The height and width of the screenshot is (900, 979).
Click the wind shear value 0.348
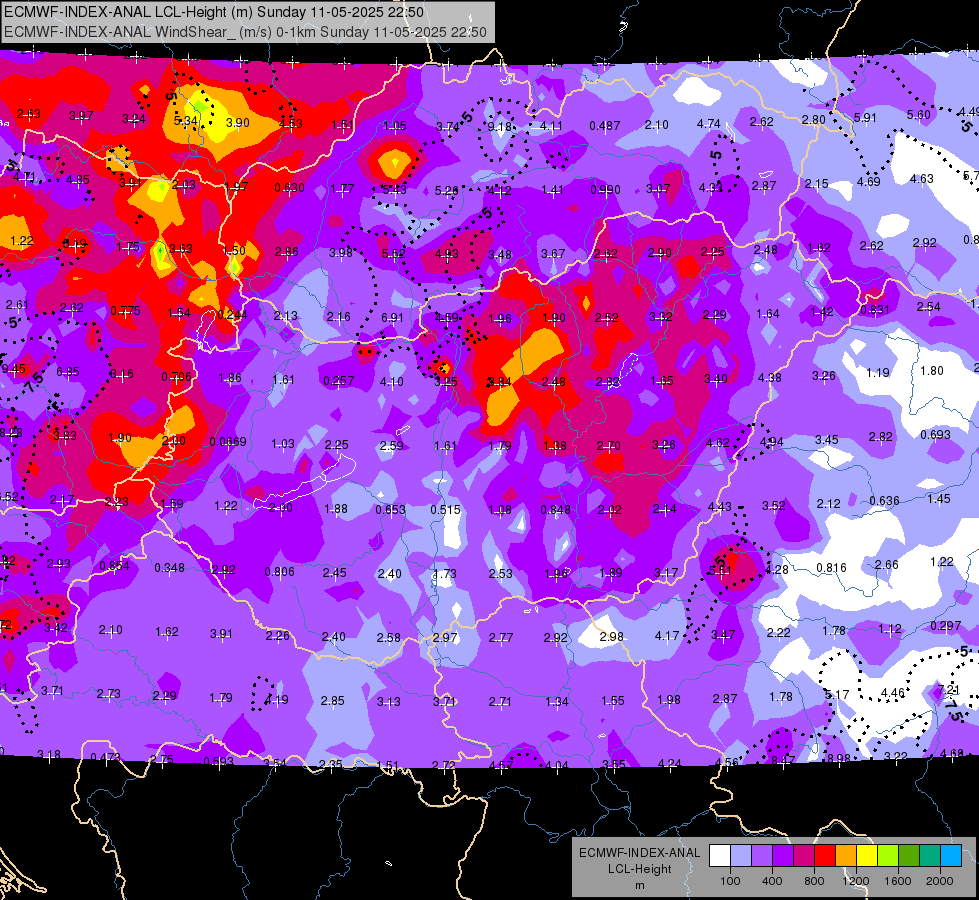point(169,568)
